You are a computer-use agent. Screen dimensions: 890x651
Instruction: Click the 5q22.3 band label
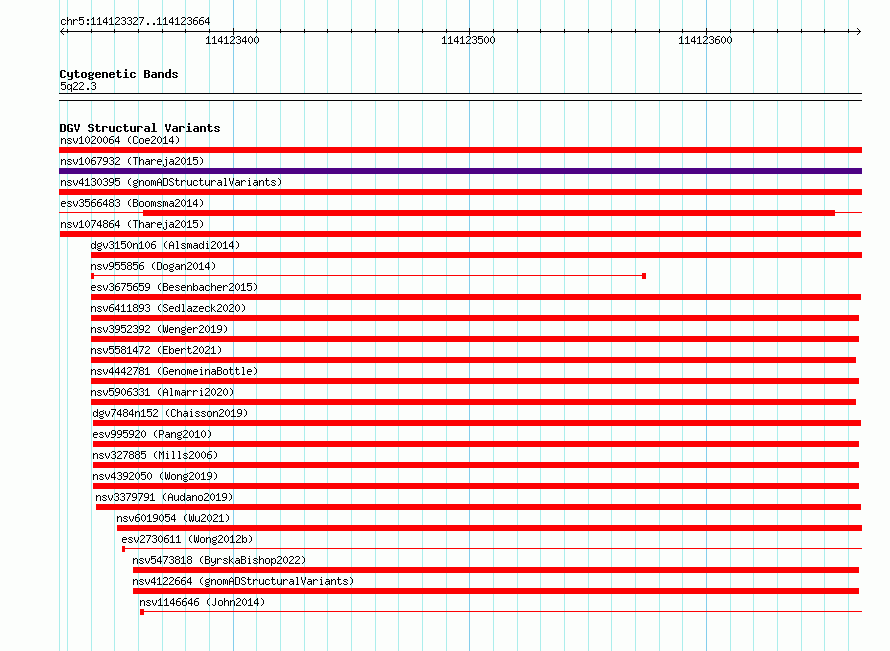click(x=78, y=86)
